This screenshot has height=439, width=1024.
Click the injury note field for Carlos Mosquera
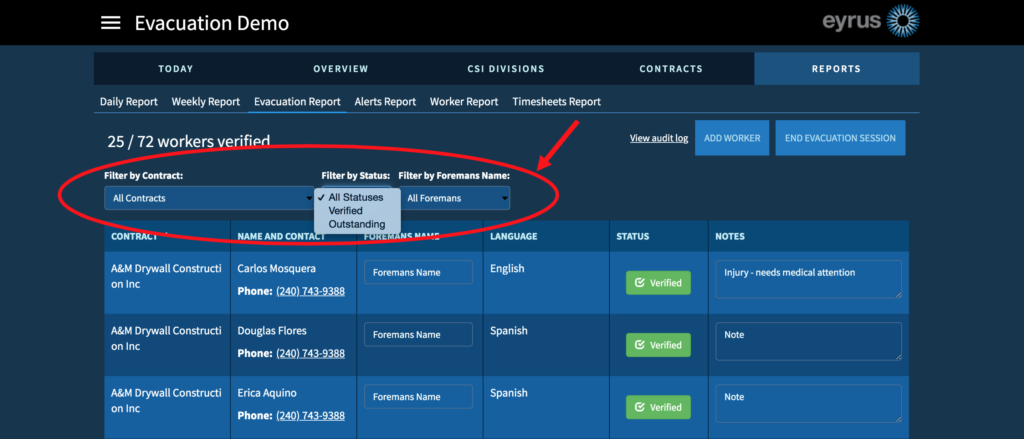(x=808, y=279)
